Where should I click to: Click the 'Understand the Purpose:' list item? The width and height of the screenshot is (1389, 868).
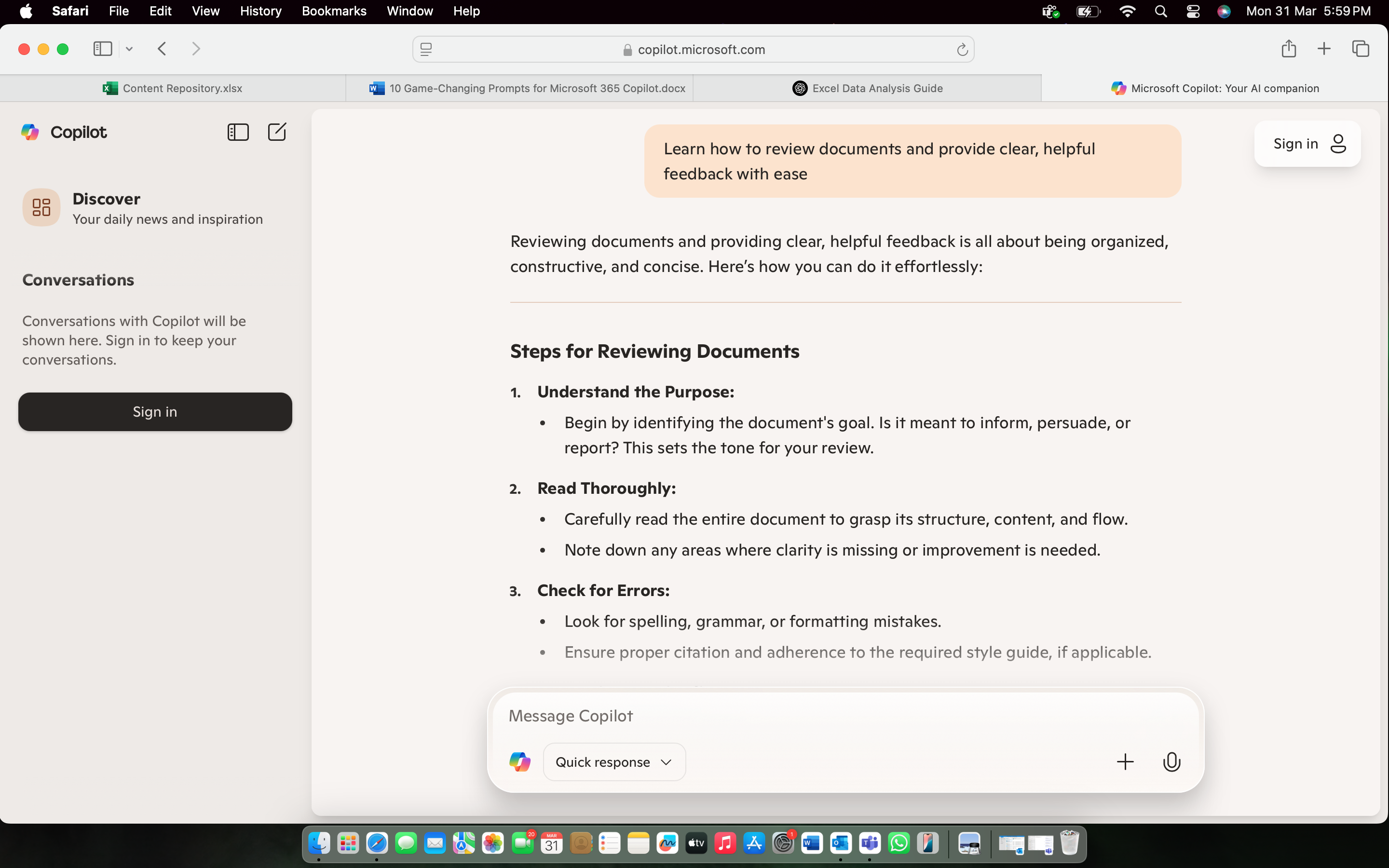click(635, 392)
